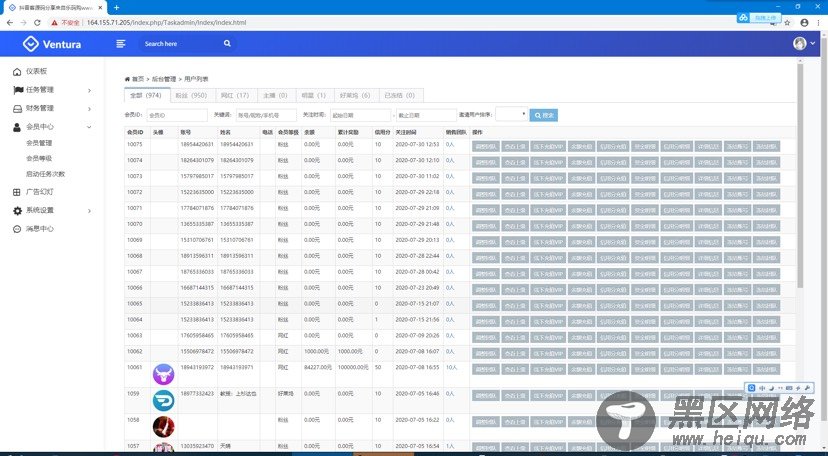The width and height of the screenshot is (828, 456).
Task: Switch to the 网红 (17) tab
Action: pyautogui.click(x=236, y=96)
